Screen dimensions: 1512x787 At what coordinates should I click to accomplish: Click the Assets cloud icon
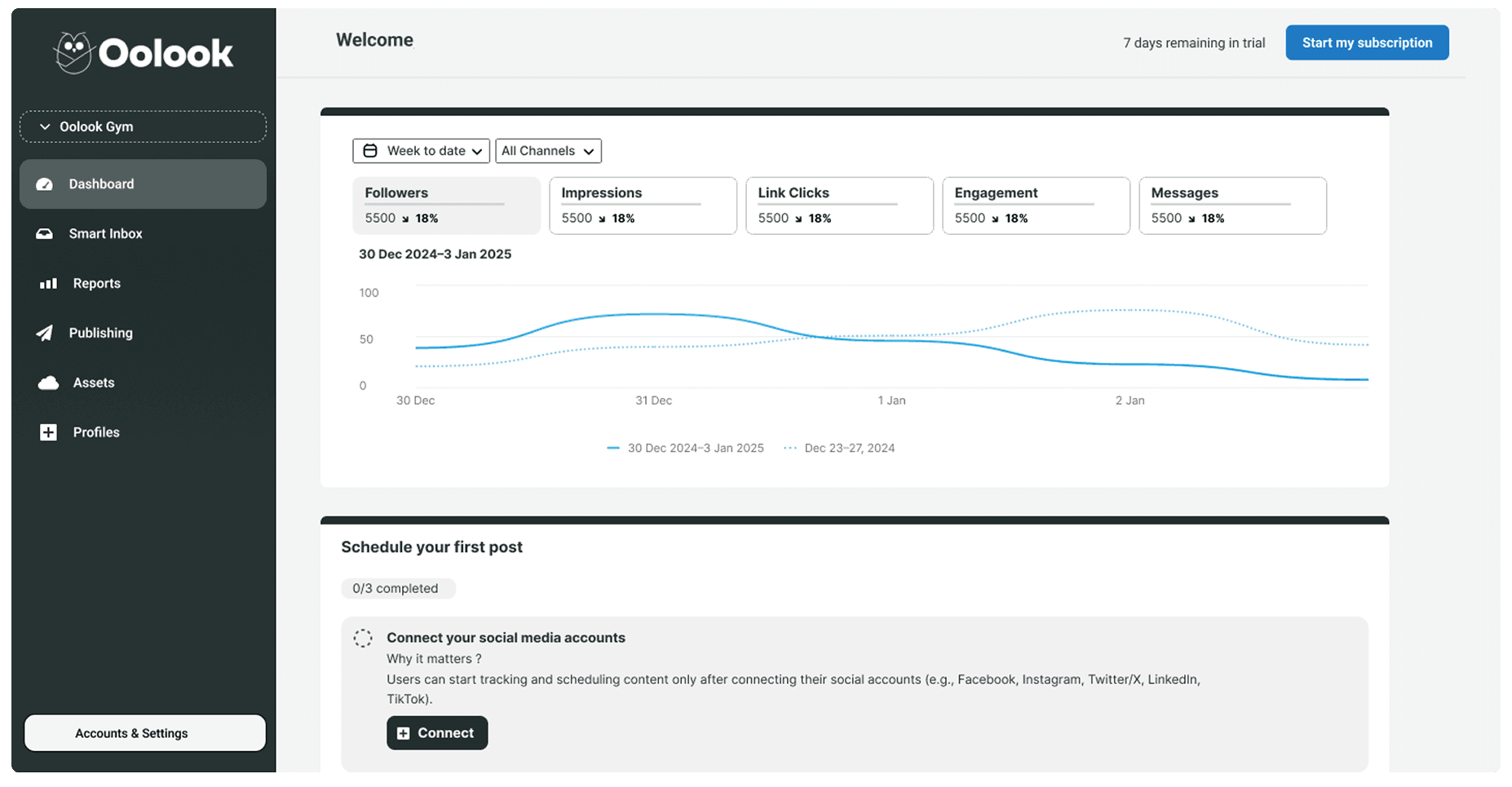point(48,383)
